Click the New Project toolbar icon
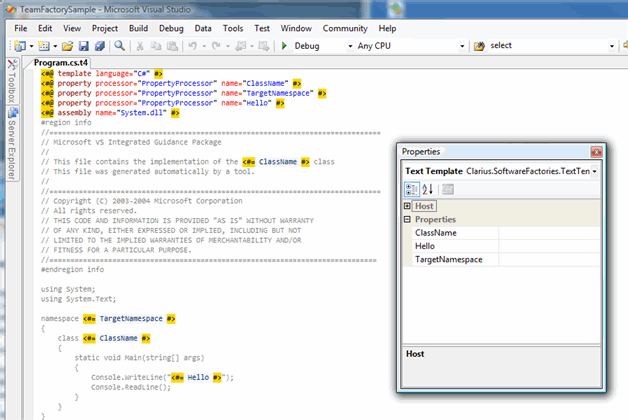 coord(22,46)
